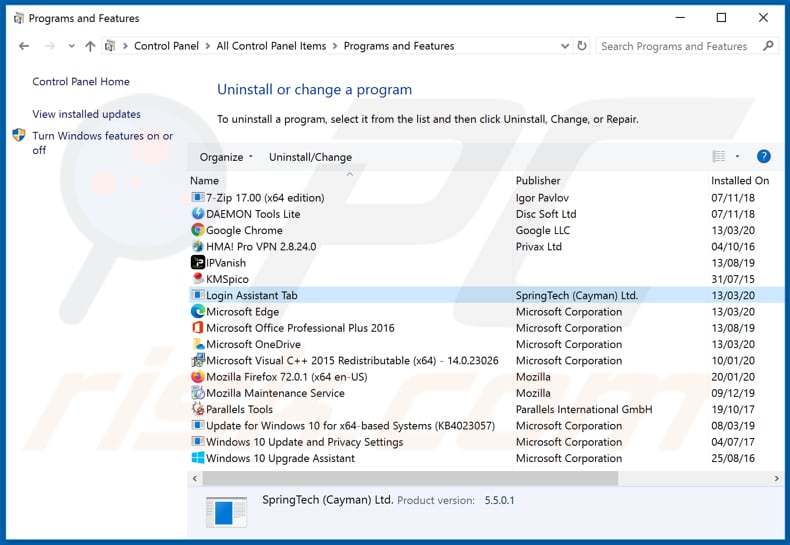
Task: Click the Mozilla Firefox icon
Action: click(x=198, y=376)
